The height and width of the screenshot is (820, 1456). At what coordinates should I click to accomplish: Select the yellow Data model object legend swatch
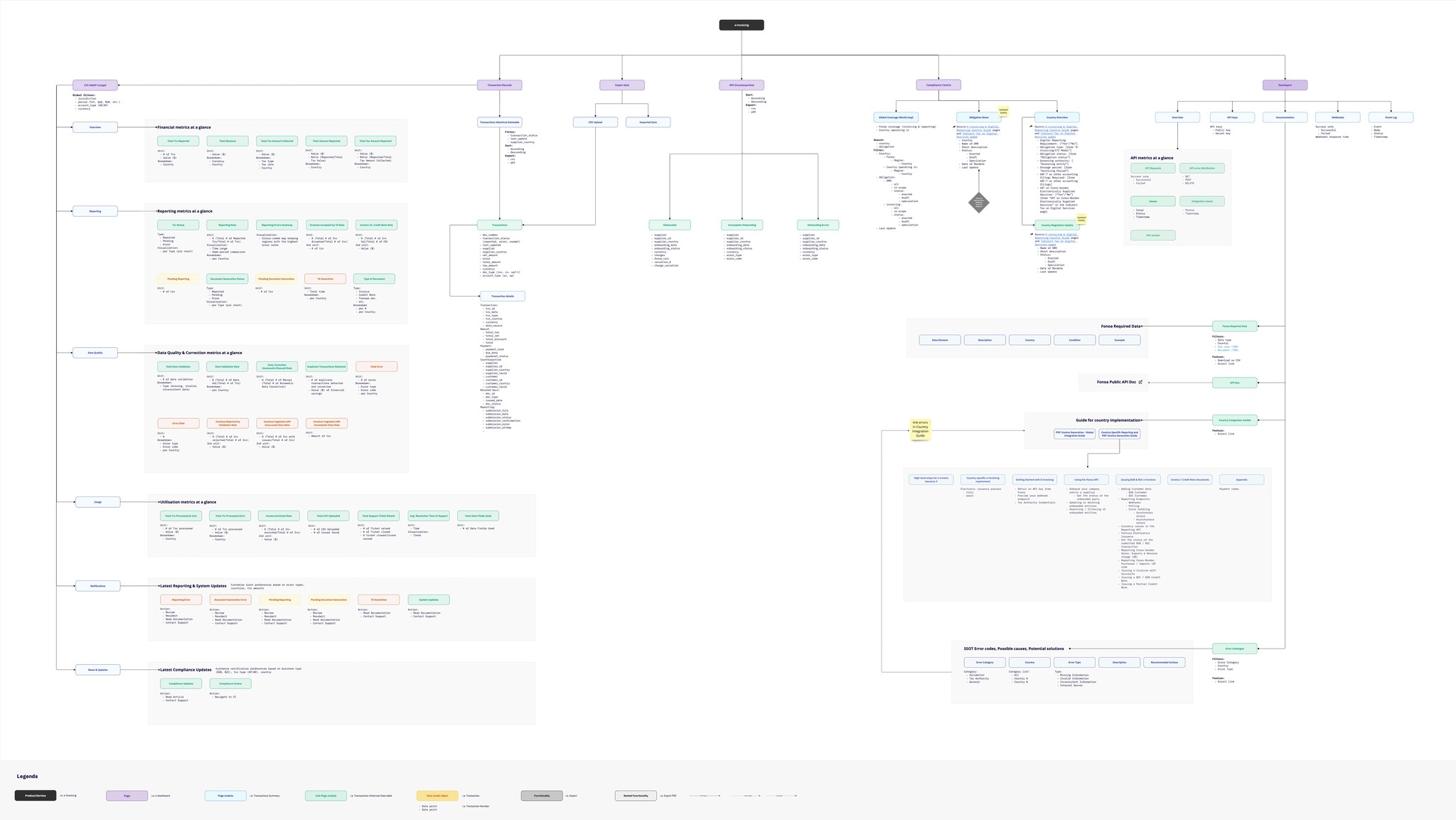coord(437,796)
